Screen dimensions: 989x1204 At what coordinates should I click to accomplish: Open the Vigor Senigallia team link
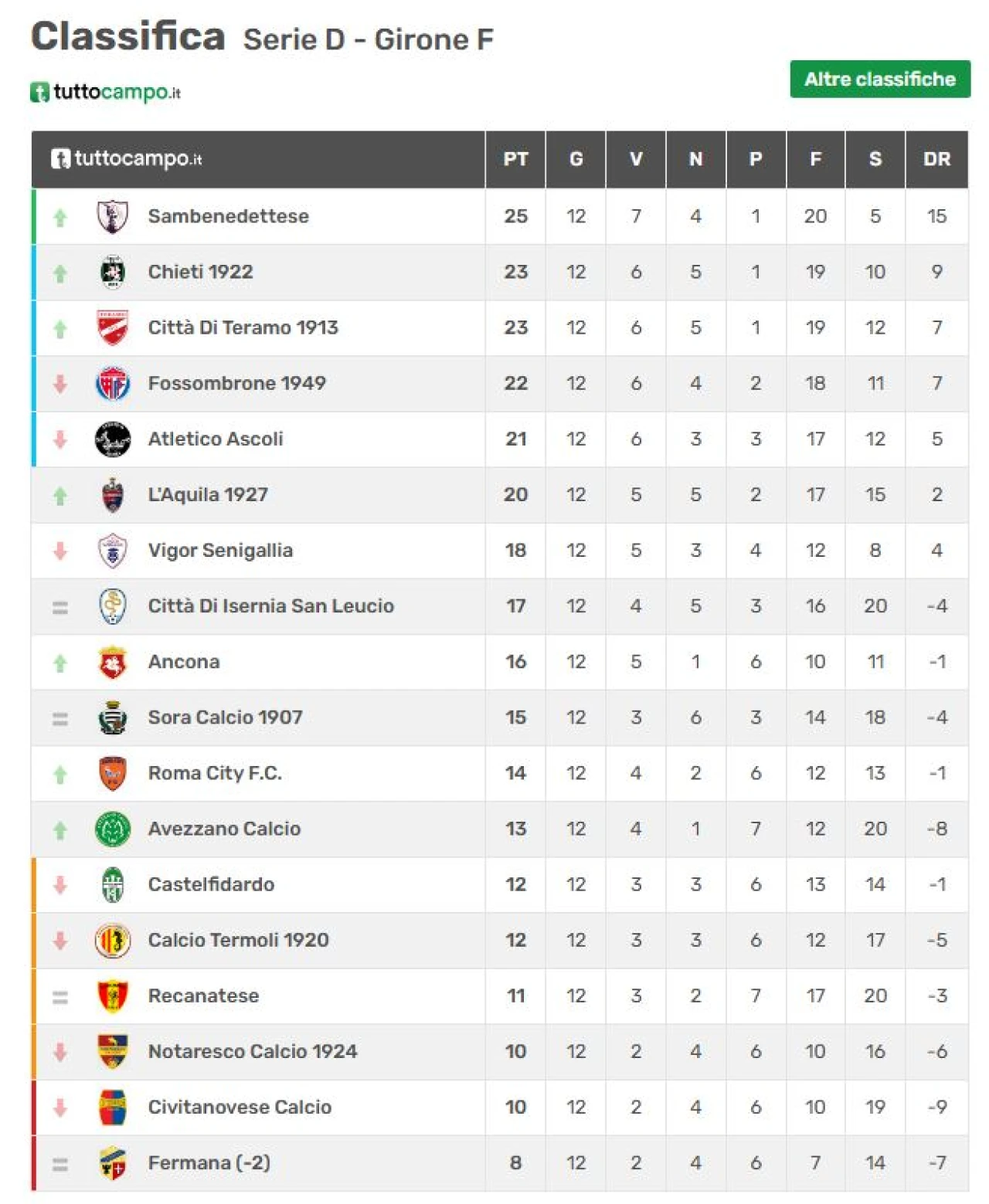pos(220,550)
